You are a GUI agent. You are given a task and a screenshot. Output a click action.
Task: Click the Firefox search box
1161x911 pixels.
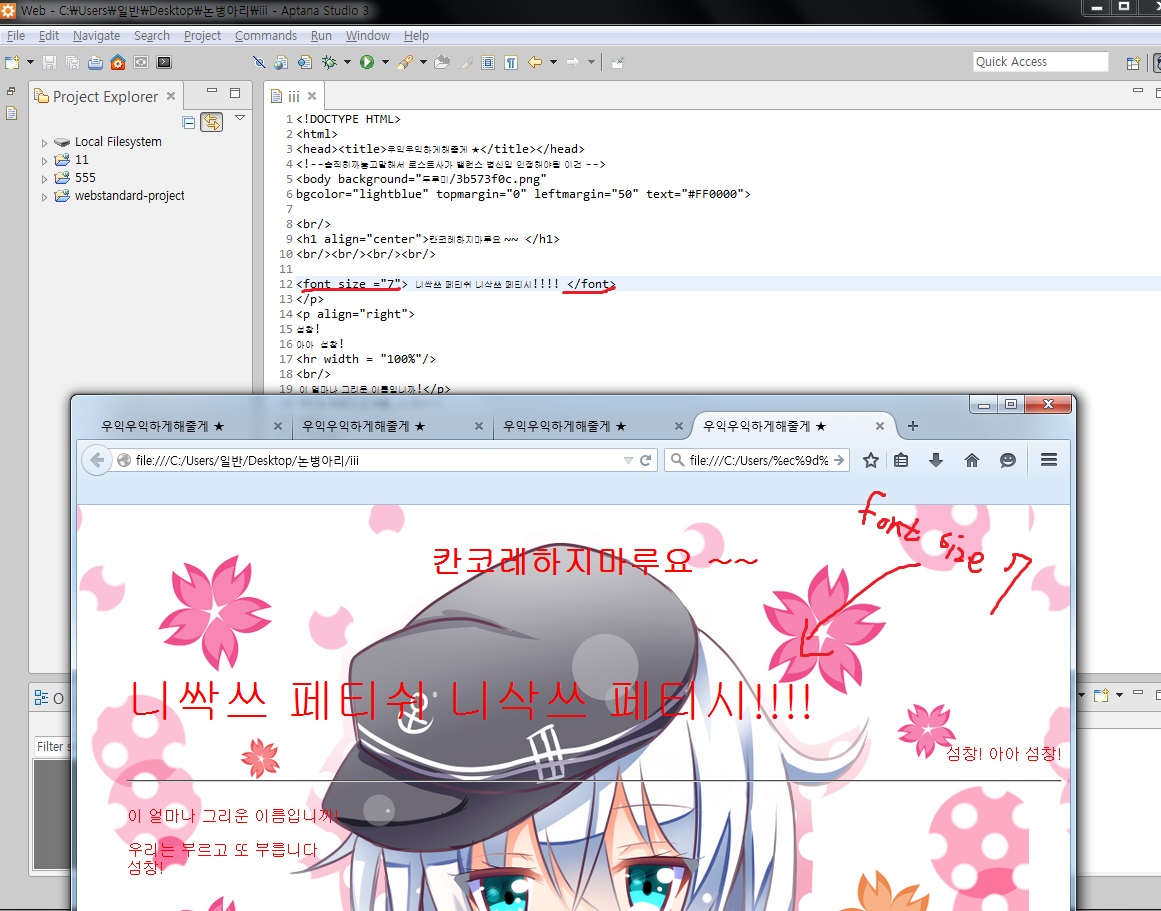click(757, 460)
